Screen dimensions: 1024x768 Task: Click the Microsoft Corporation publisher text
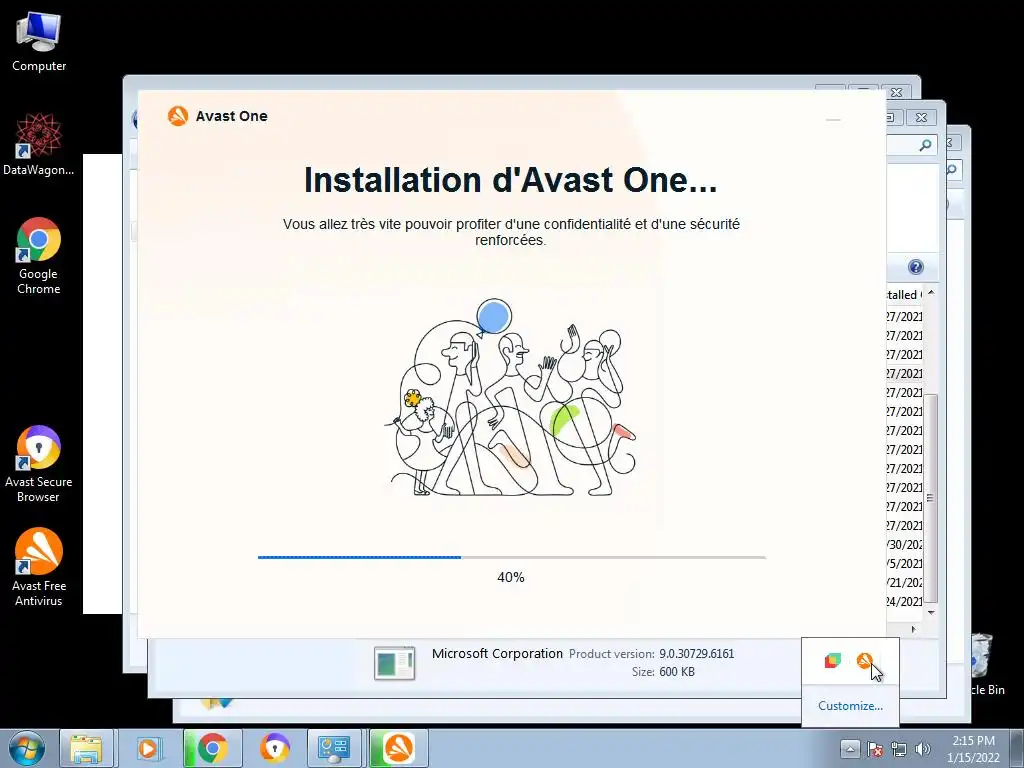click(x=497, y=654)
